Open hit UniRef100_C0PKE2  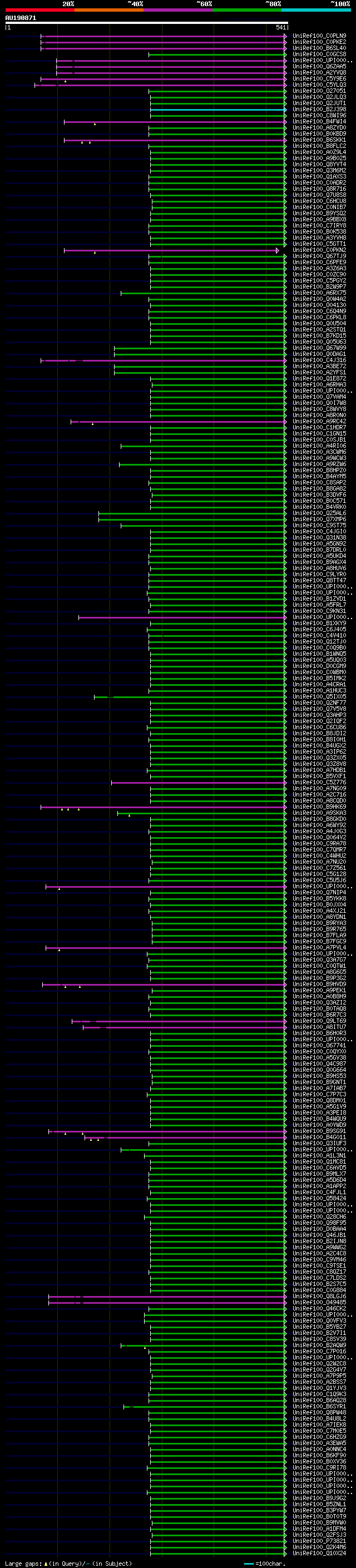[x=319, y=43]
